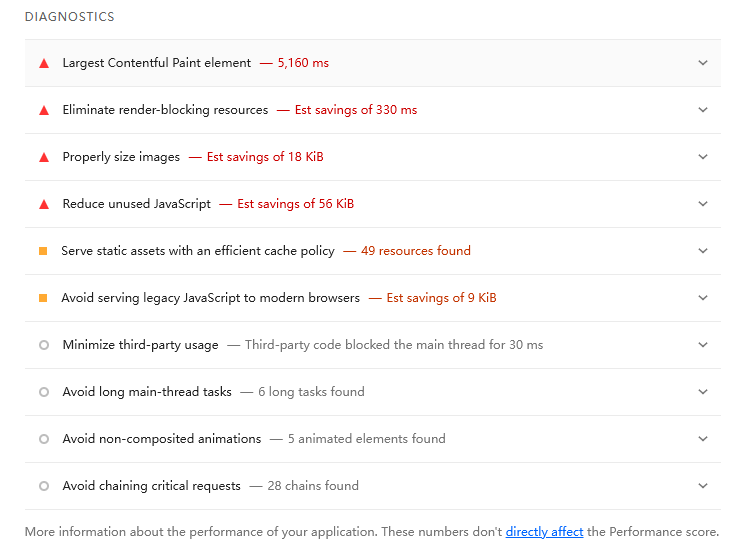Expand Avoid chaining critical requests chevron
Viewport: 734px width, 553px height.
pyautogui.click(x=703, y=486)
